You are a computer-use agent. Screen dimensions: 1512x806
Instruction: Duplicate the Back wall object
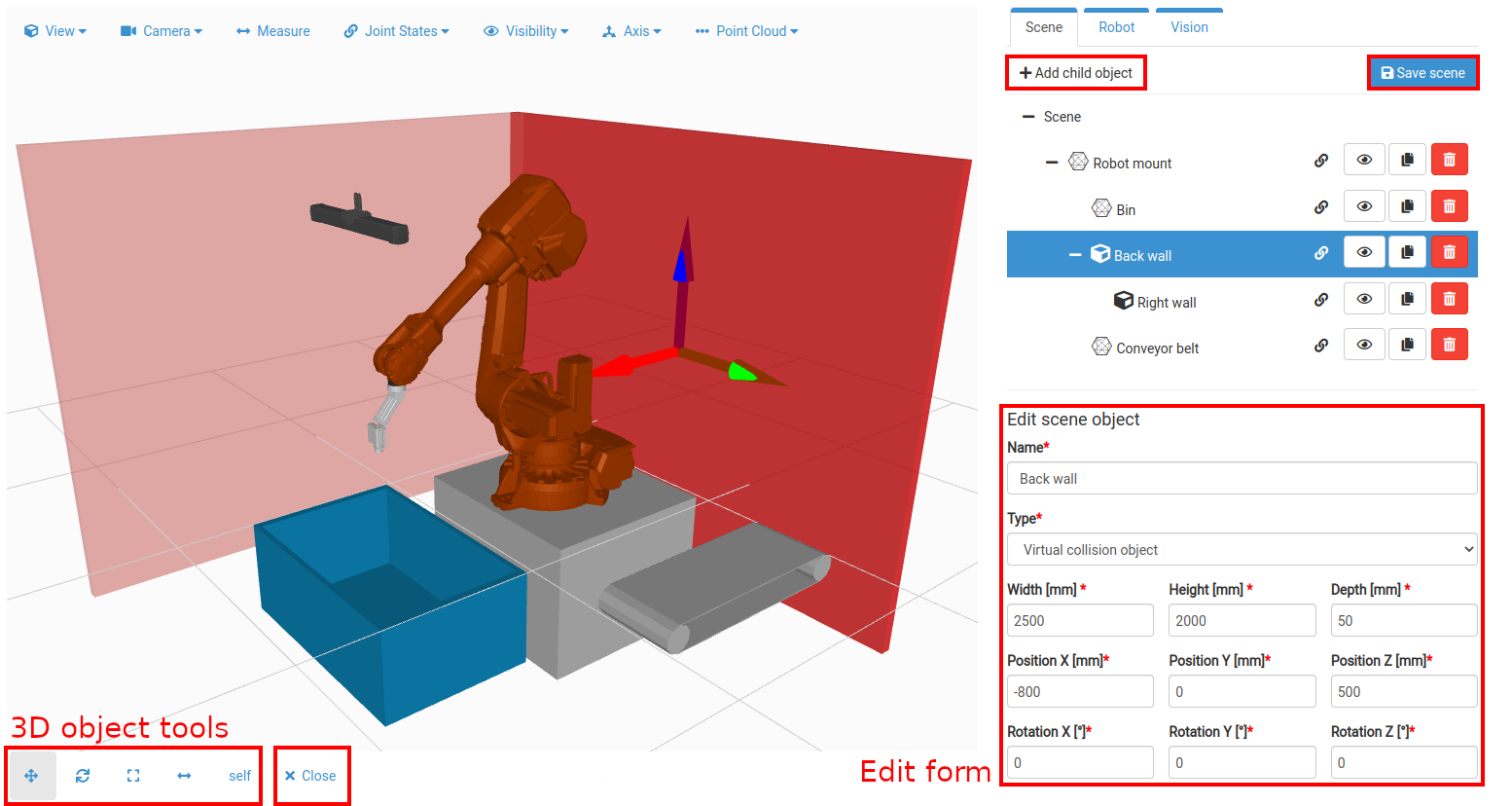[x=1407, y=252]
